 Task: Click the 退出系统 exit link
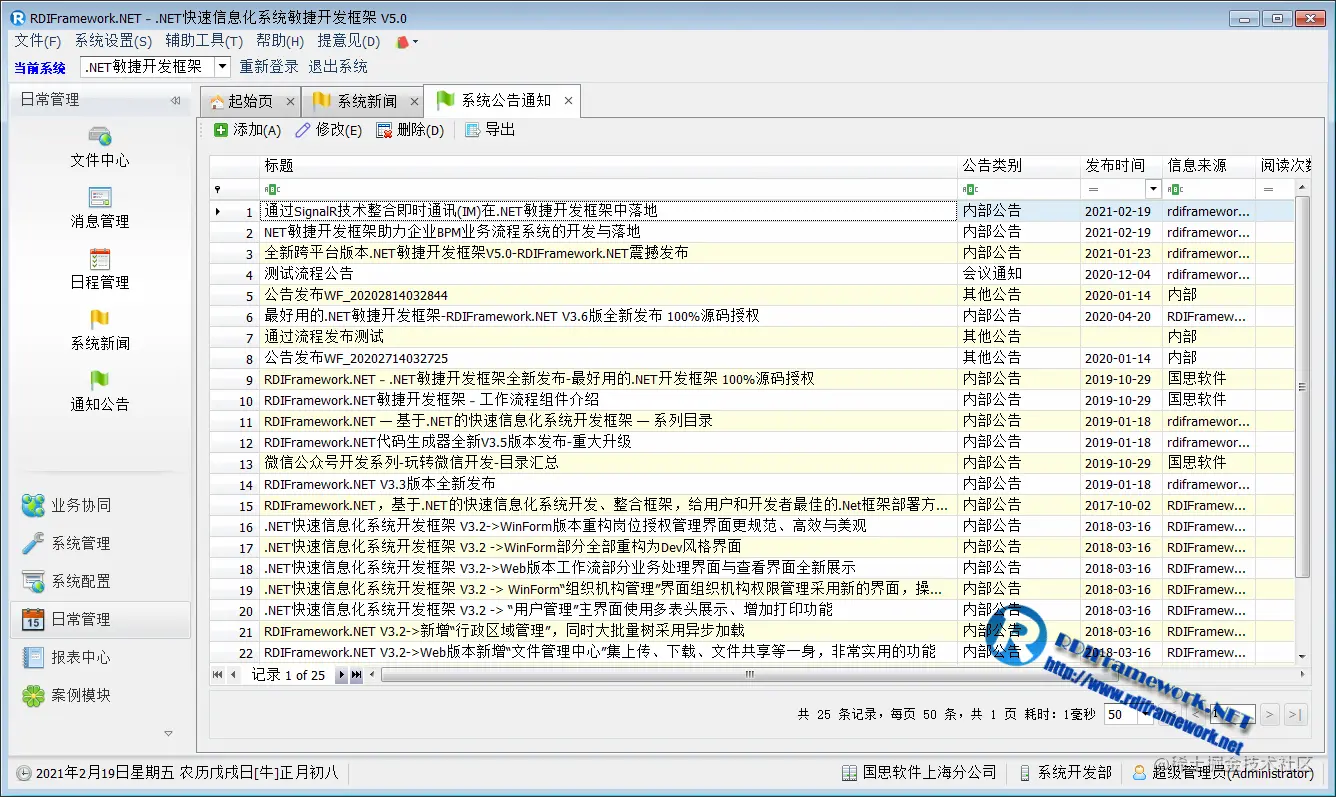[x=339, y=66]
